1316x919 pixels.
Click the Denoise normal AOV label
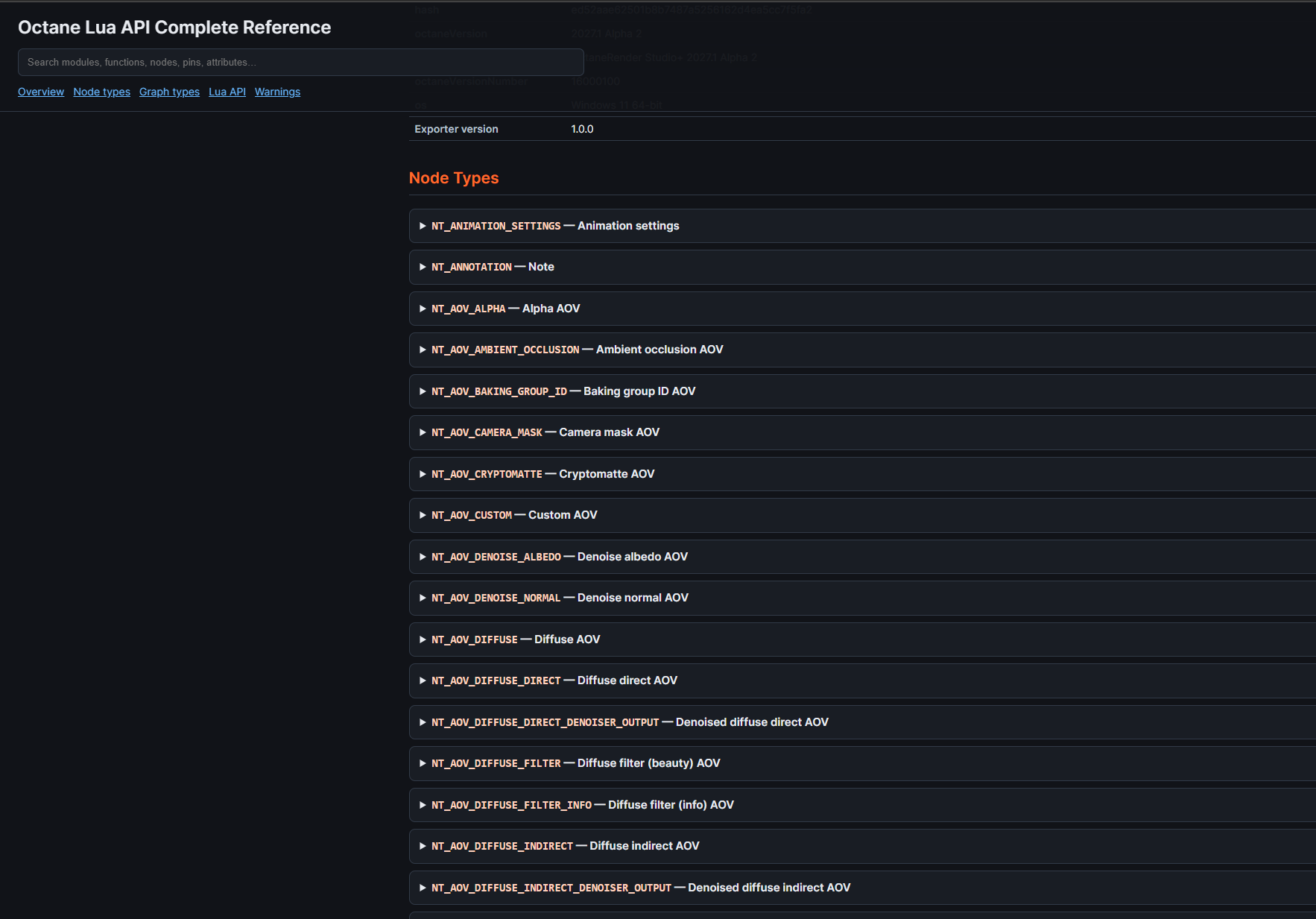[633, 598]
